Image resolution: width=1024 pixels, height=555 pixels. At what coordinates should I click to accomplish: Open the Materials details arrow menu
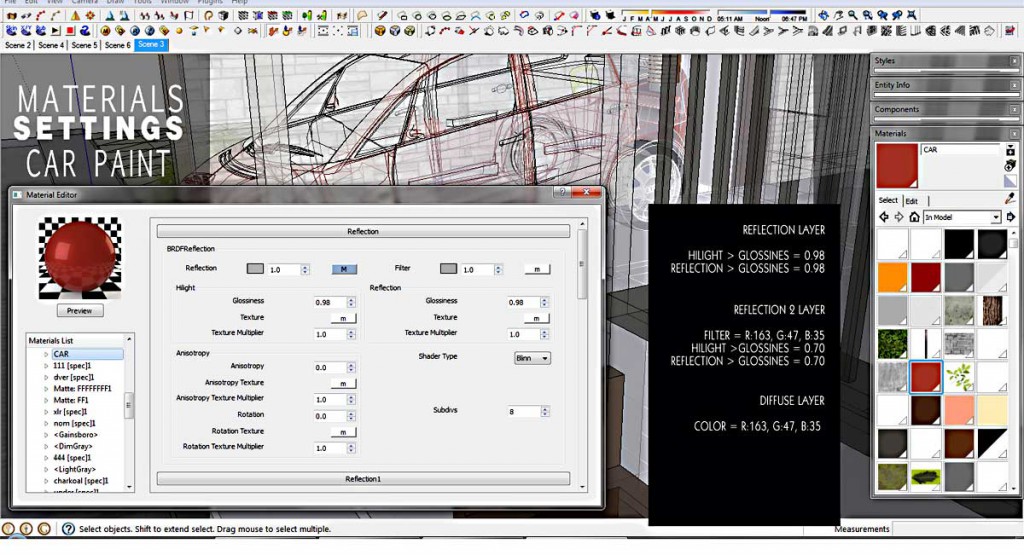(1011, 217)
